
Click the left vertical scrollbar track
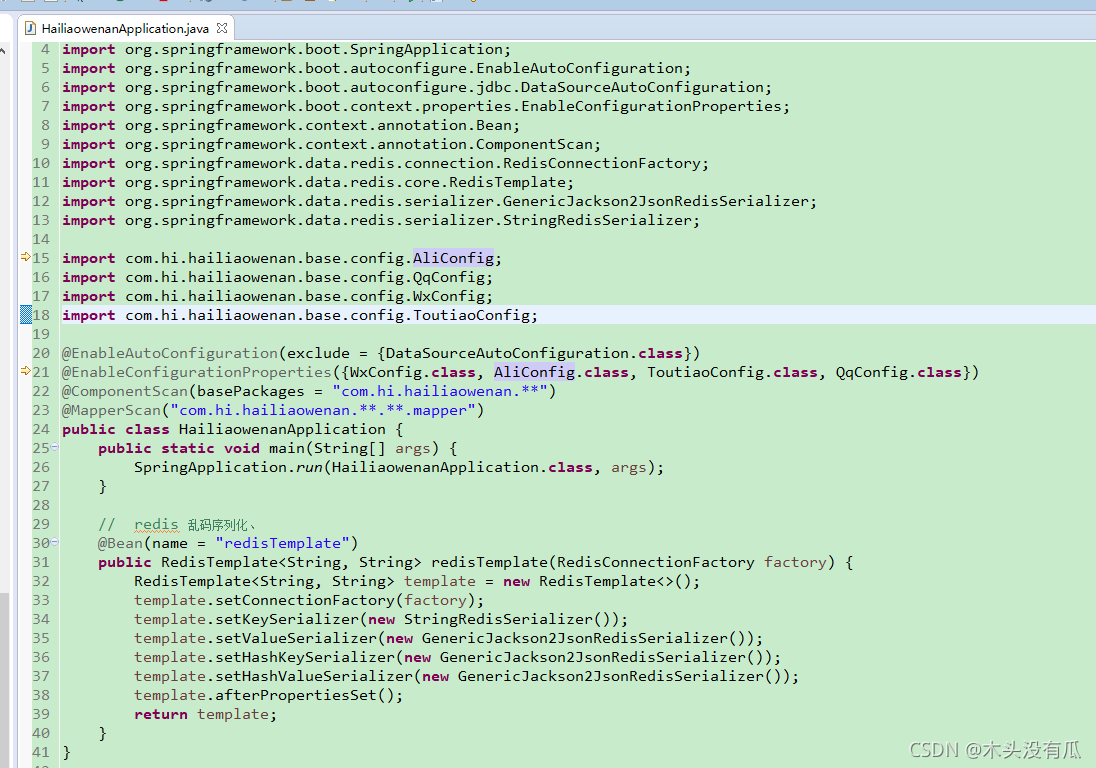(x=6, y=400)
